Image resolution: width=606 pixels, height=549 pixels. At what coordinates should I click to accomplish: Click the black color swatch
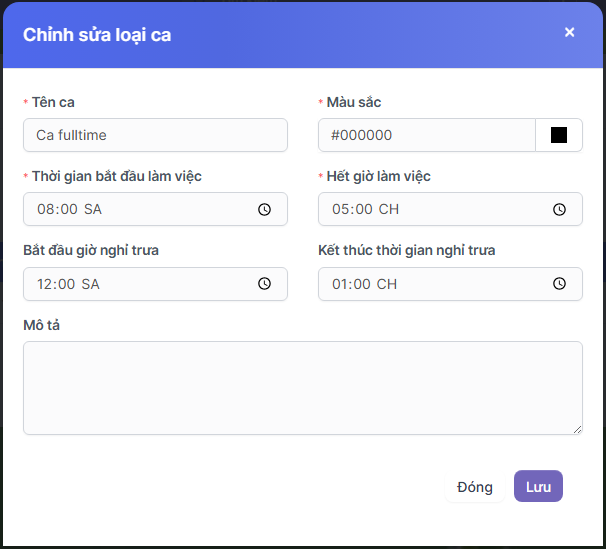pyautogui.click(x=559, y=135)
